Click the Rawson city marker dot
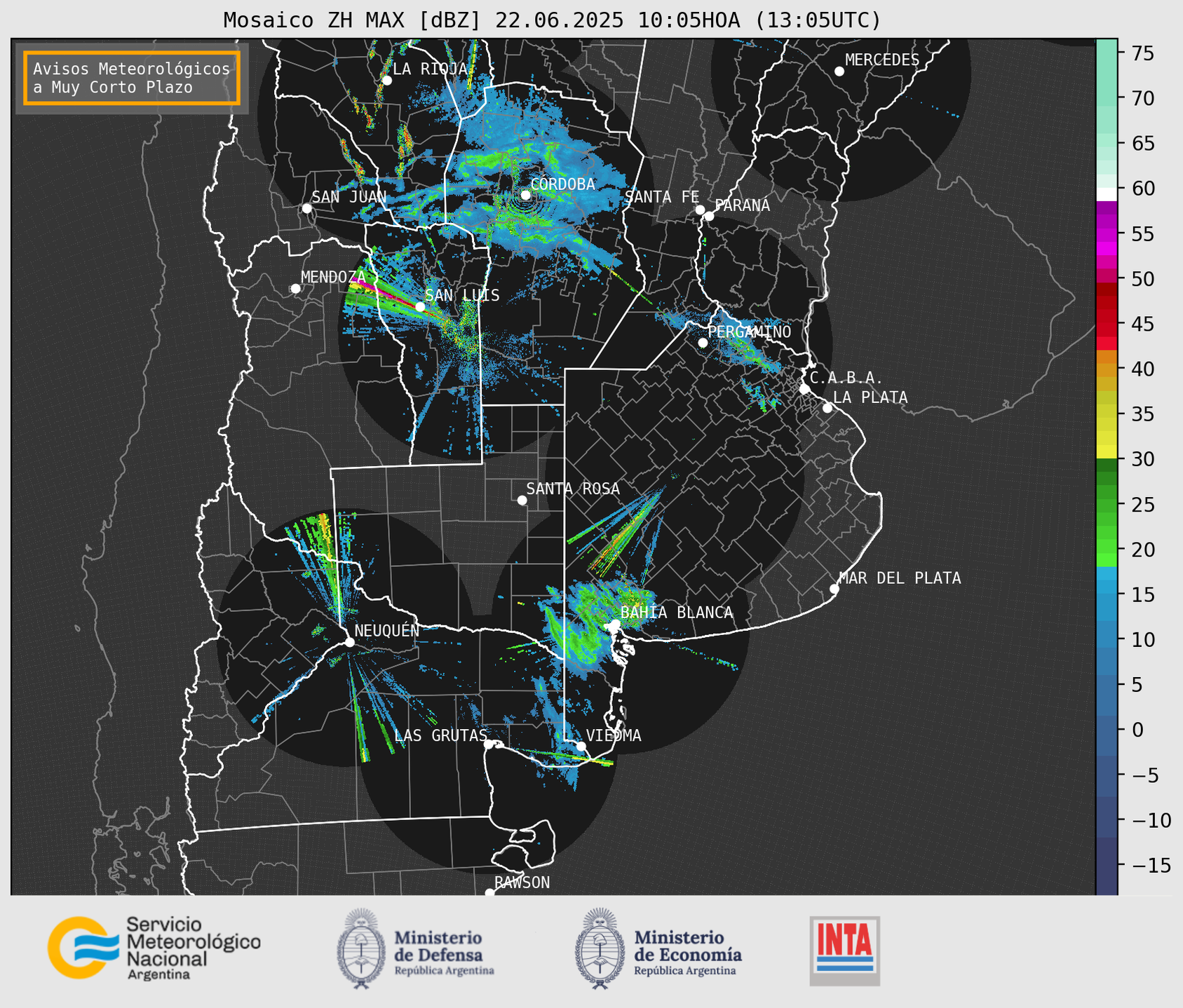Screen dimensions: 1183x1008 (489, 893)
